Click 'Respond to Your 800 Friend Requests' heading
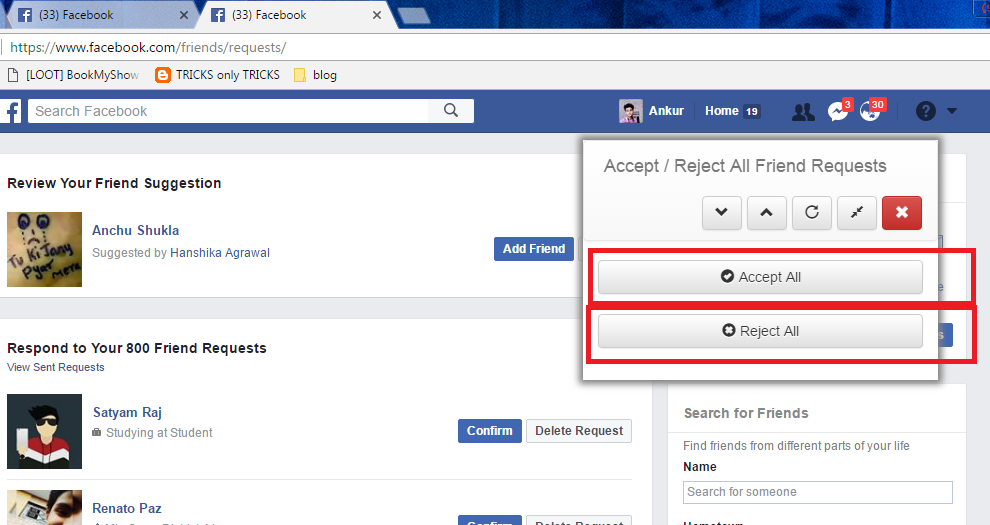 (x=137, y=348)
